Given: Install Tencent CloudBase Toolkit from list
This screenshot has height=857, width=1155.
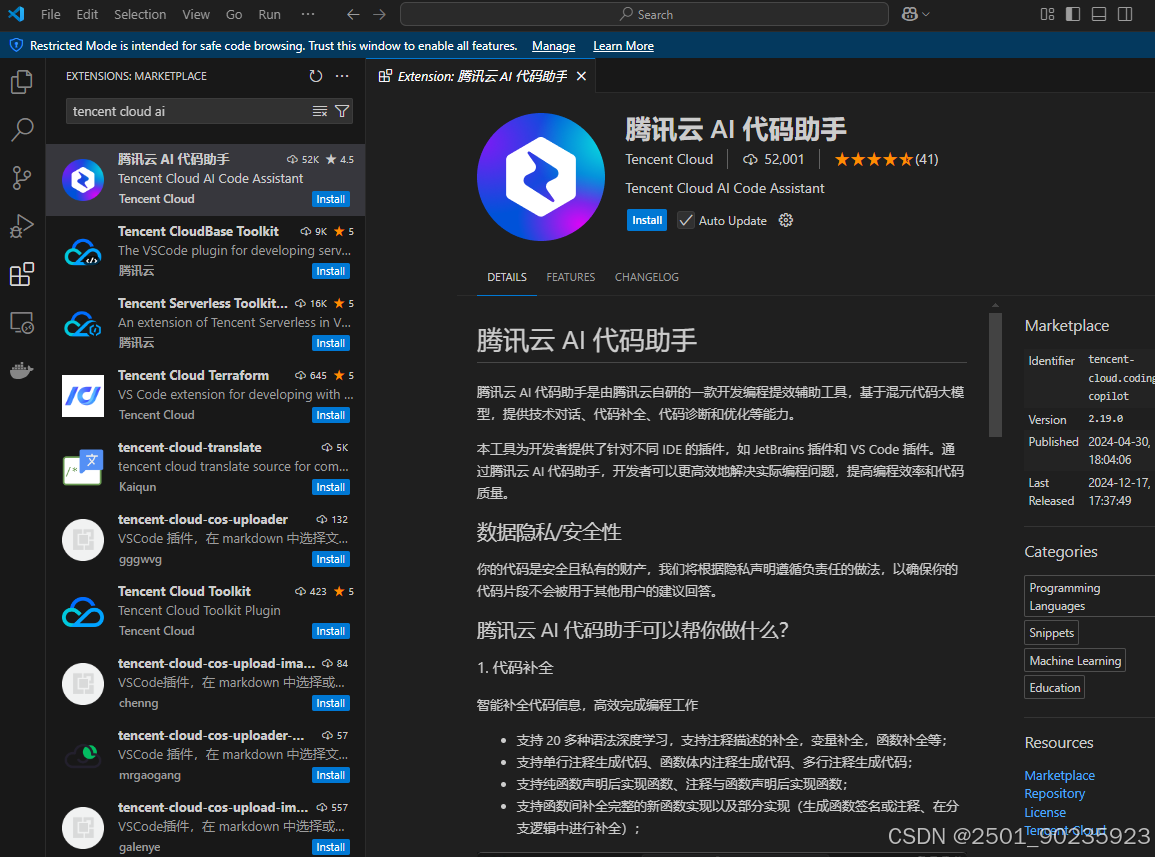Looking at the screenshot, I should pos(331,271).
